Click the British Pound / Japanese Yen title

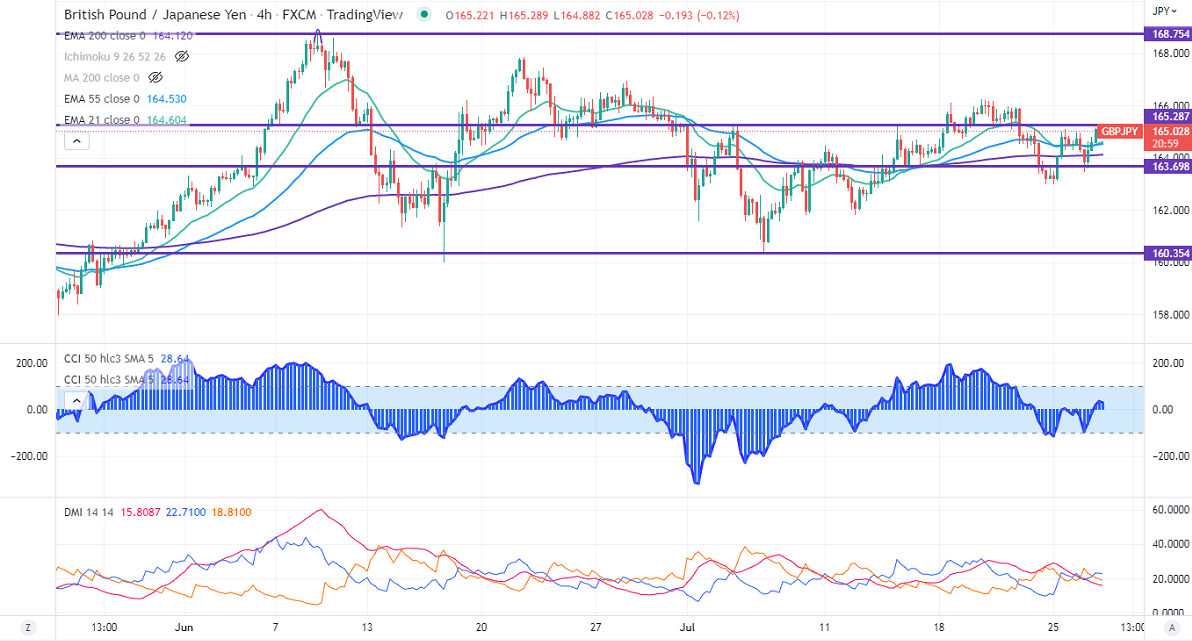[x=155, y=14]
